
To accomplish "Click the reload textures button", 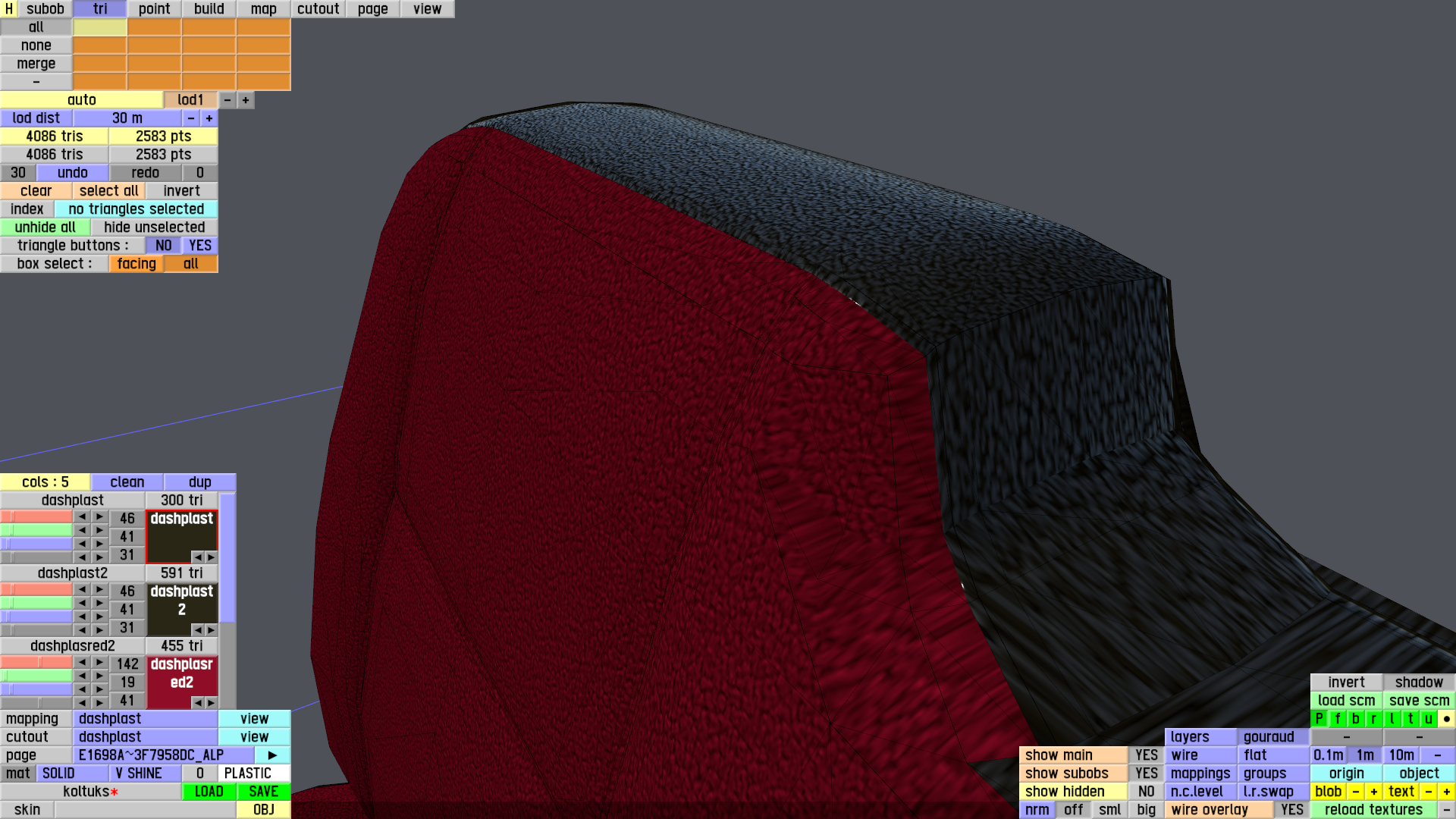I will pos(1373,809).
